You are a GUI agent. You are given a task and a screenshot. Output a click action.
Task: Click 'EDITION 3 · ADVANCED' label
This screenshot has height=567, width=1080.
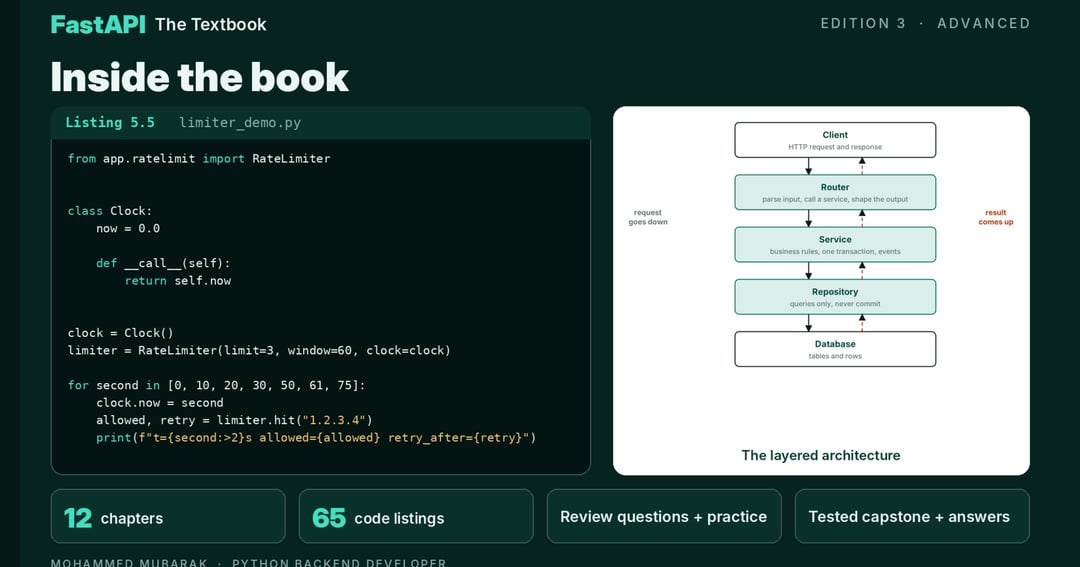point(925,23)
